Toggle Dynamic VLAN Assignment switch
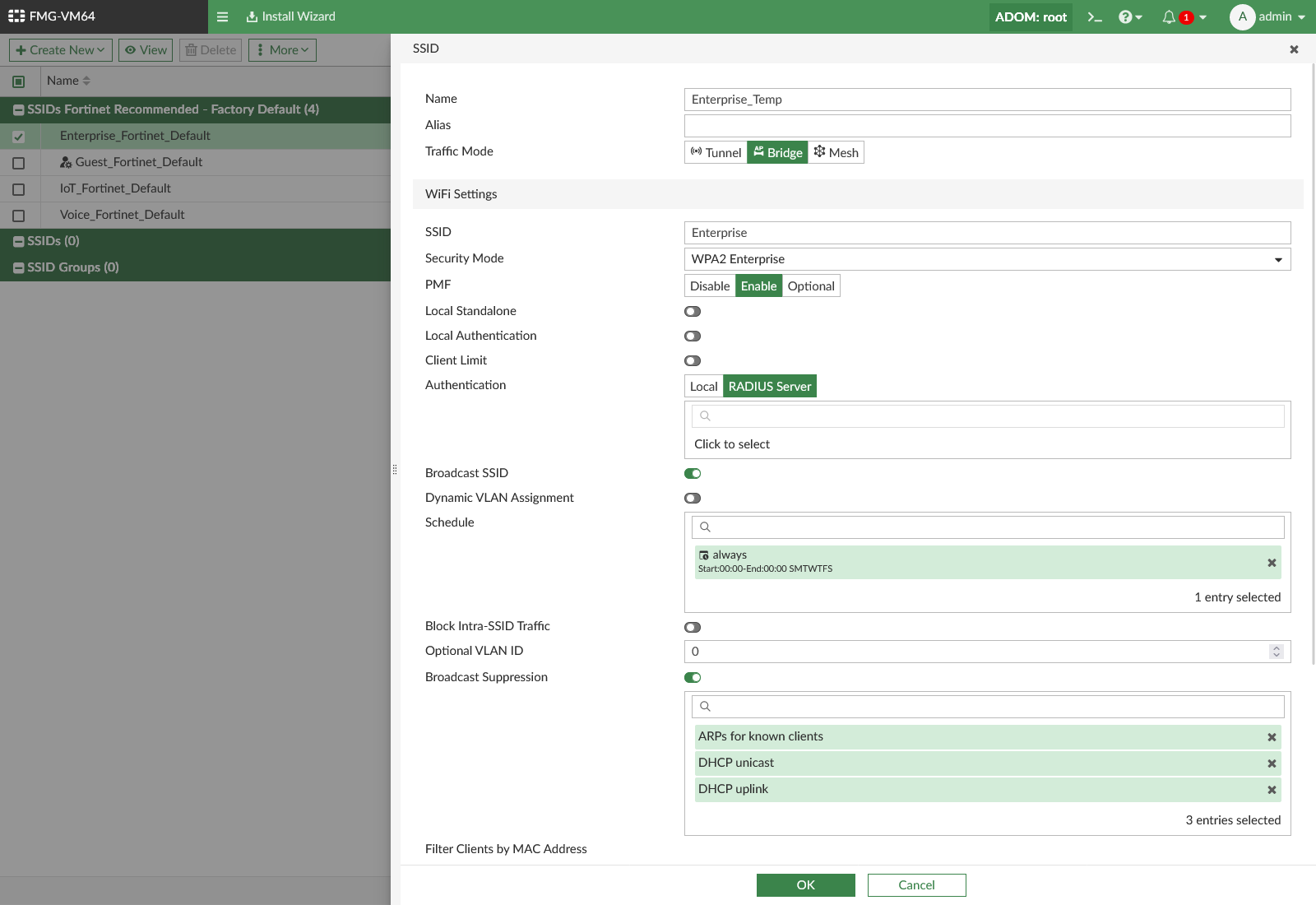This screenshot has height=905, width=1316. [693, 498]
